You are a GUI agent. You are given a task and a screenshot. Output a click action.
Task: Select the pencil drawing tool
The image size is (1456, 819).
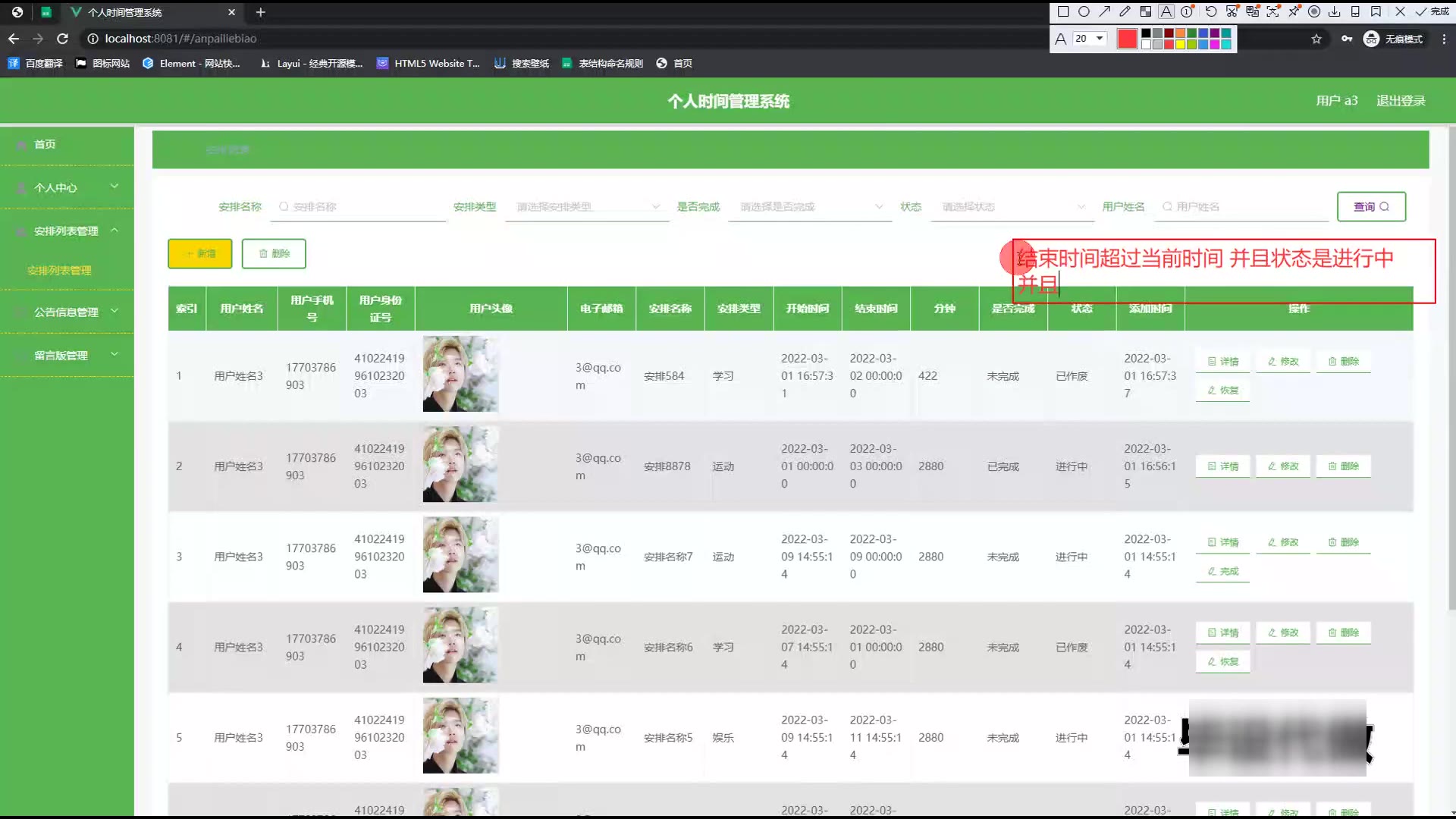point(1125,11)
